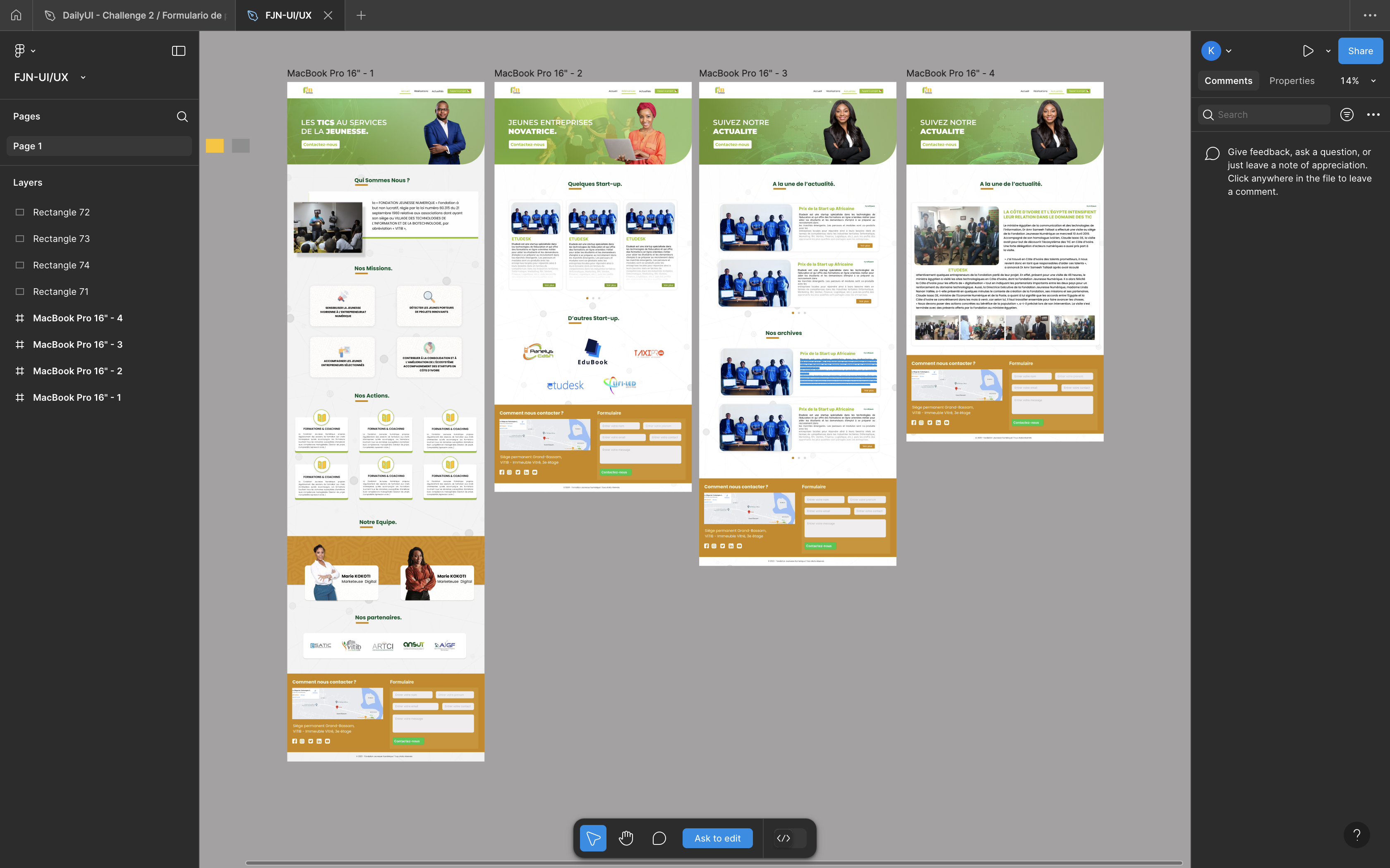This screenshot has height=868, width=1390.
Task: Click Rectangle 72 layer icon
Action: [x=19, y=213]
